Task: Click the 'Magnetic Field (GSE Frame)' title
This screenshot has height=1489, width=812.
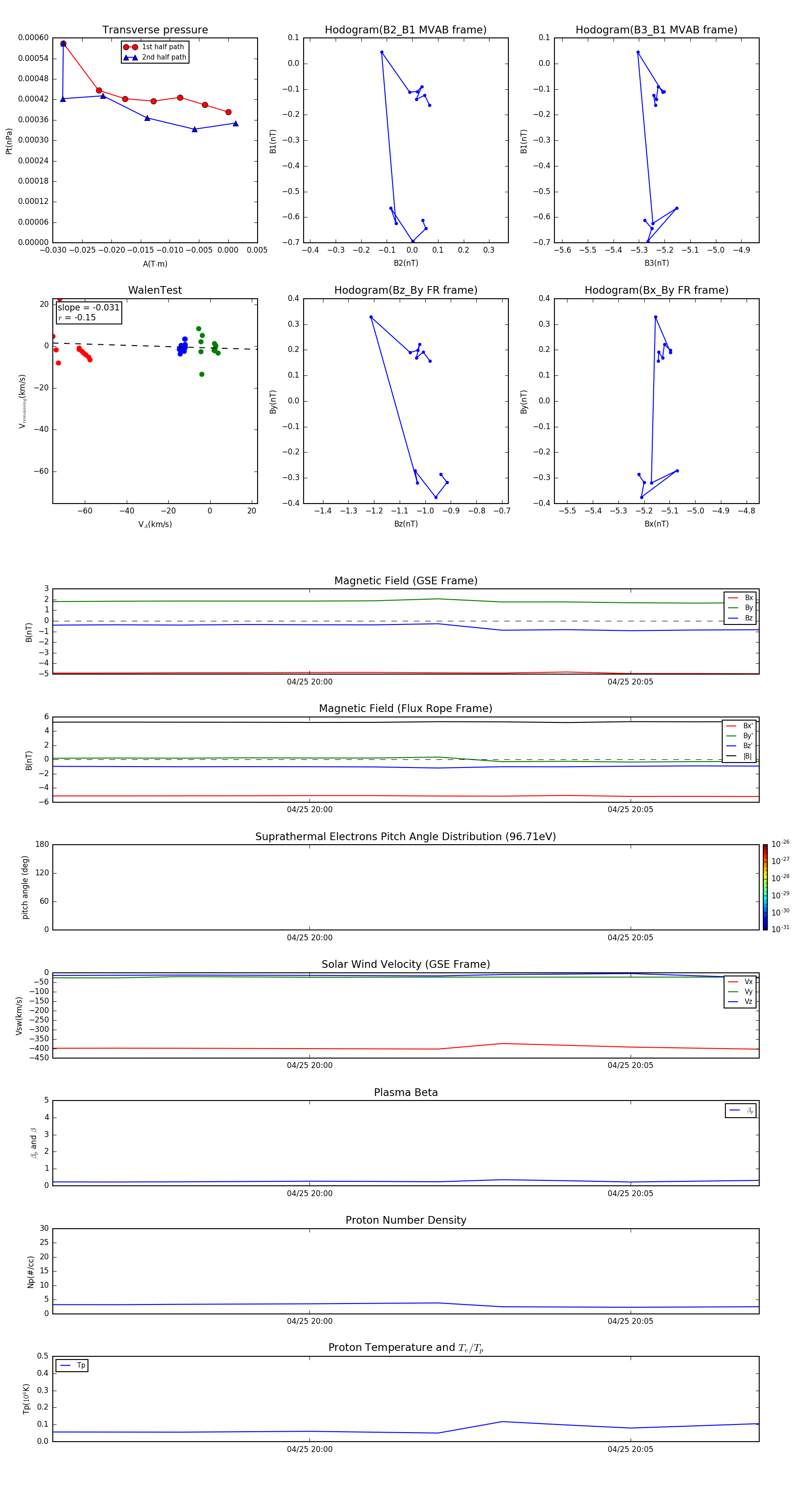Action: [x=406, y=581]
